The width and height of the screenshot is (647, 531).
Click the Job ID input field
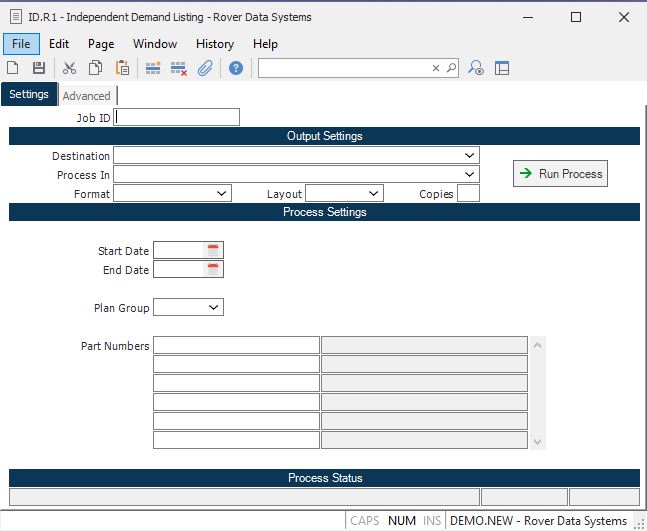coord(178,117)
